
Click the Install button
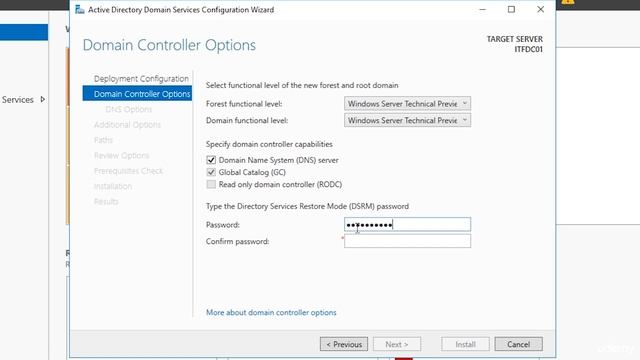tap(465, 344)
